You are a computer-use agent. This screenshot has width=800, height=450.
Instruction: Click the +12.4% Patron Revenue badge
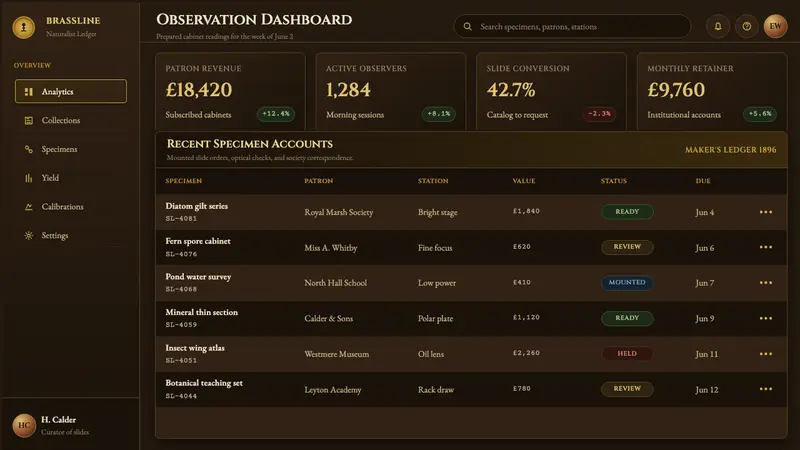click(276, 114)
